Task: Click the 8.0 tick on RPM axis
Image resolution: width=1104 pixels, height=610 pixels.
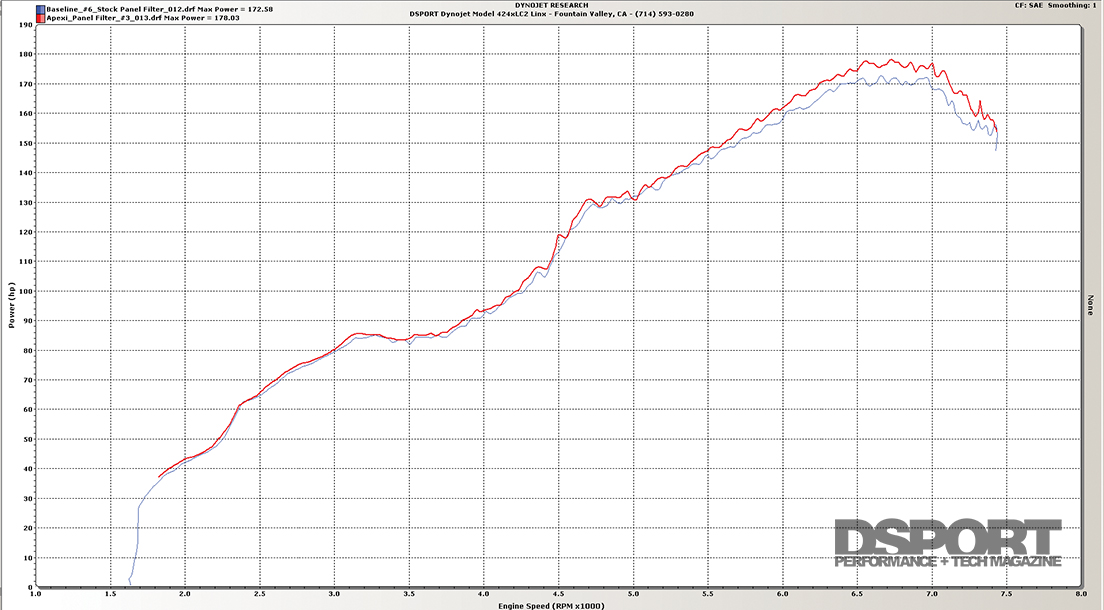Action: tap(1080, 595)
